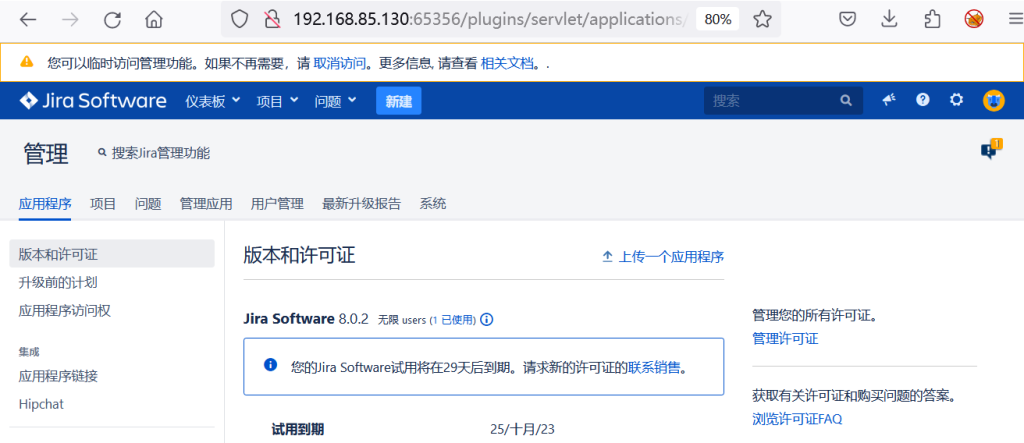
Task: Open the browser home page icon
Action: click(154, 20)
